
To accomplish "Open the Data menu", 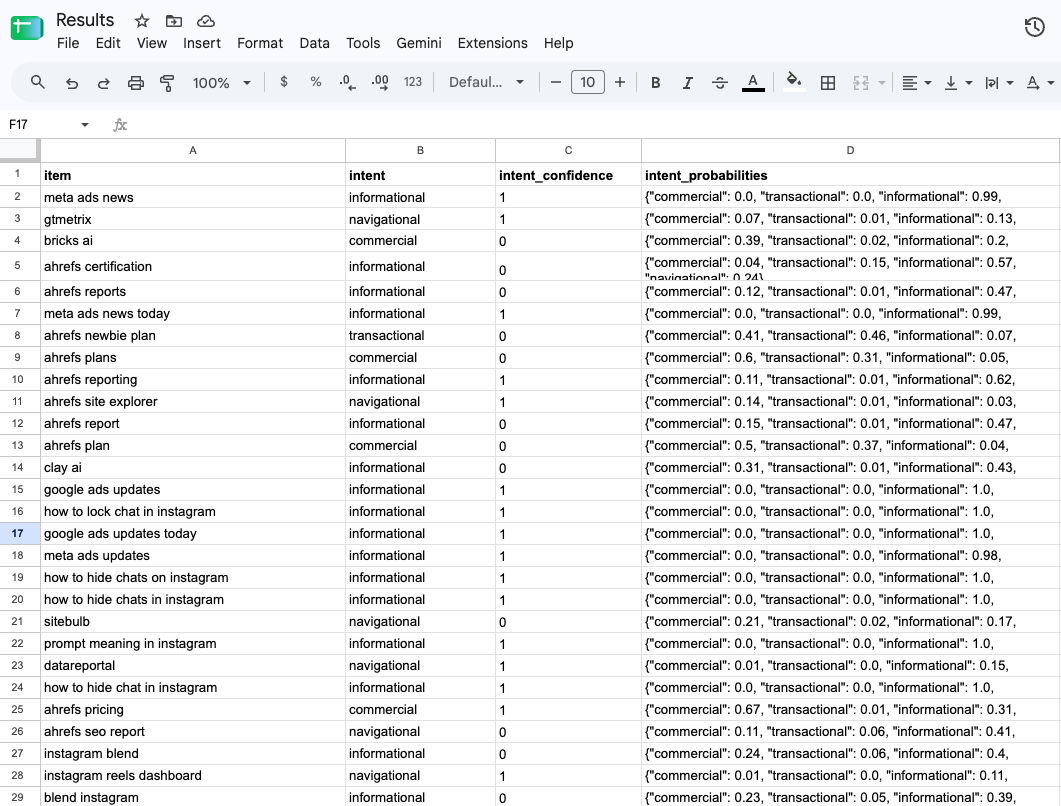I will [x=315, y=43].
